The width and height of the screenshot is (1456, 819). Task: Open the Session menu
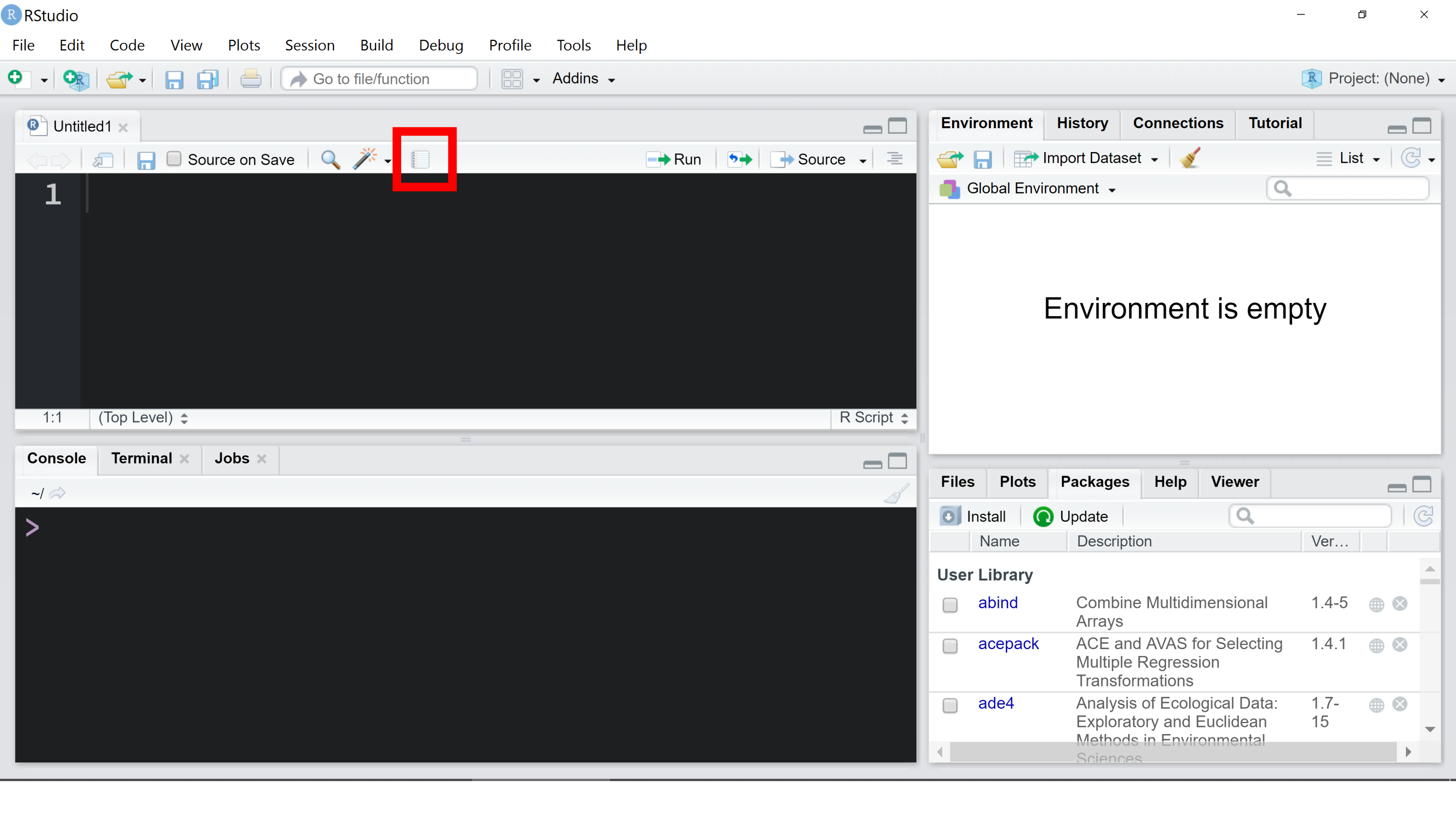(310, 45)
